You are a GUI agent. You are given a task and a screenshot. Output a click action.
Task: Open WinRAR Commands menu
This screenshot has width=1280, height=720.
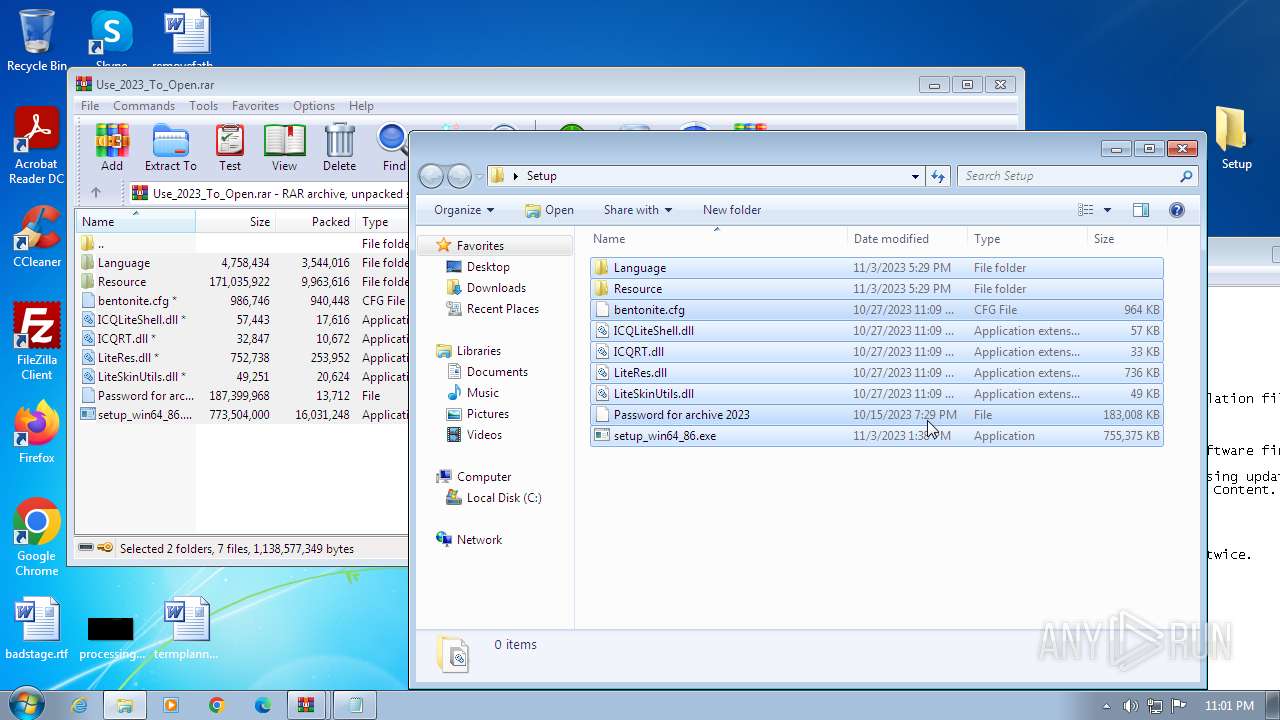click(144, 106)
